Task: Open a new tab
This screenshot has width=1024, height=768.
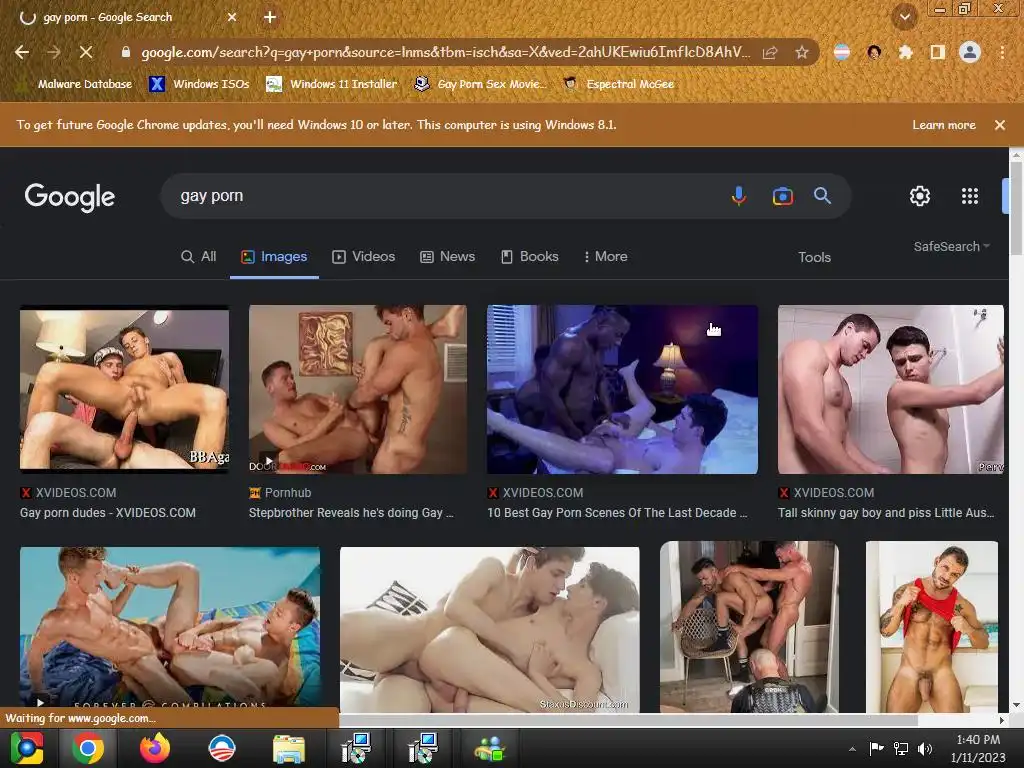Action: tap(270, 18)
